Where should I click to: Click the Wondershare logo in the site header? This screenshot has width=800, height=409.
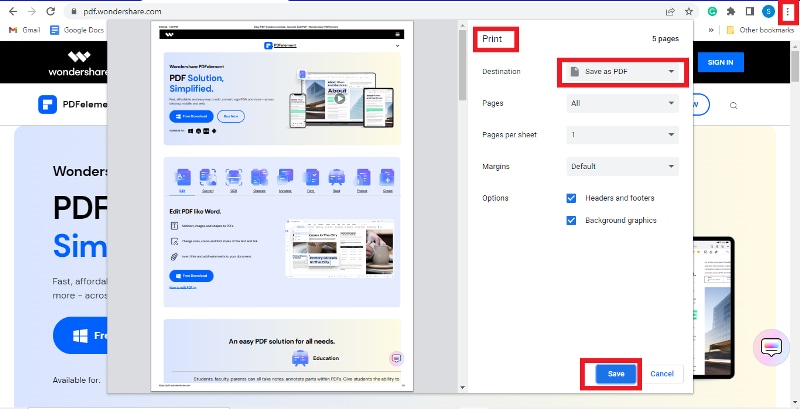(79, 64)
